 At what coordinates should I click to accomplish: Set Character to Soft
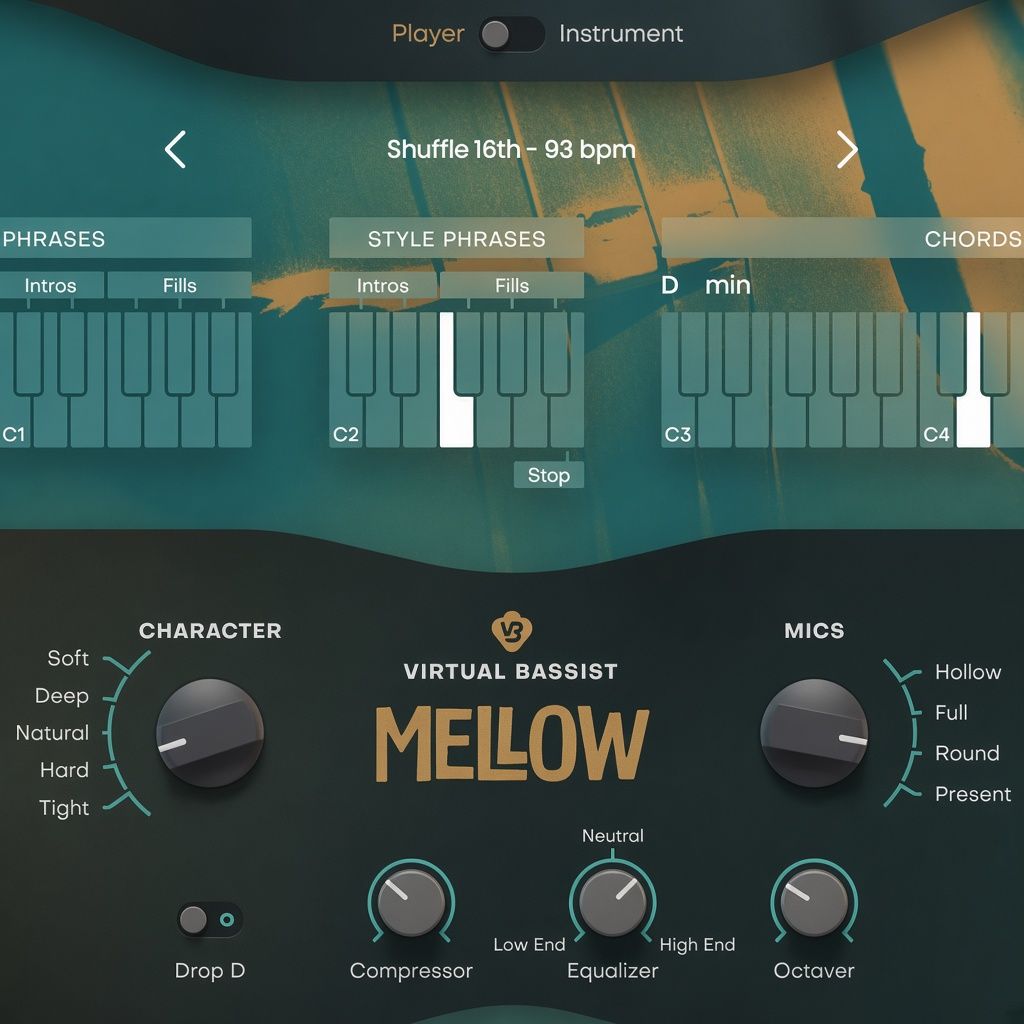pyautogui.click(x=68, y=658)
